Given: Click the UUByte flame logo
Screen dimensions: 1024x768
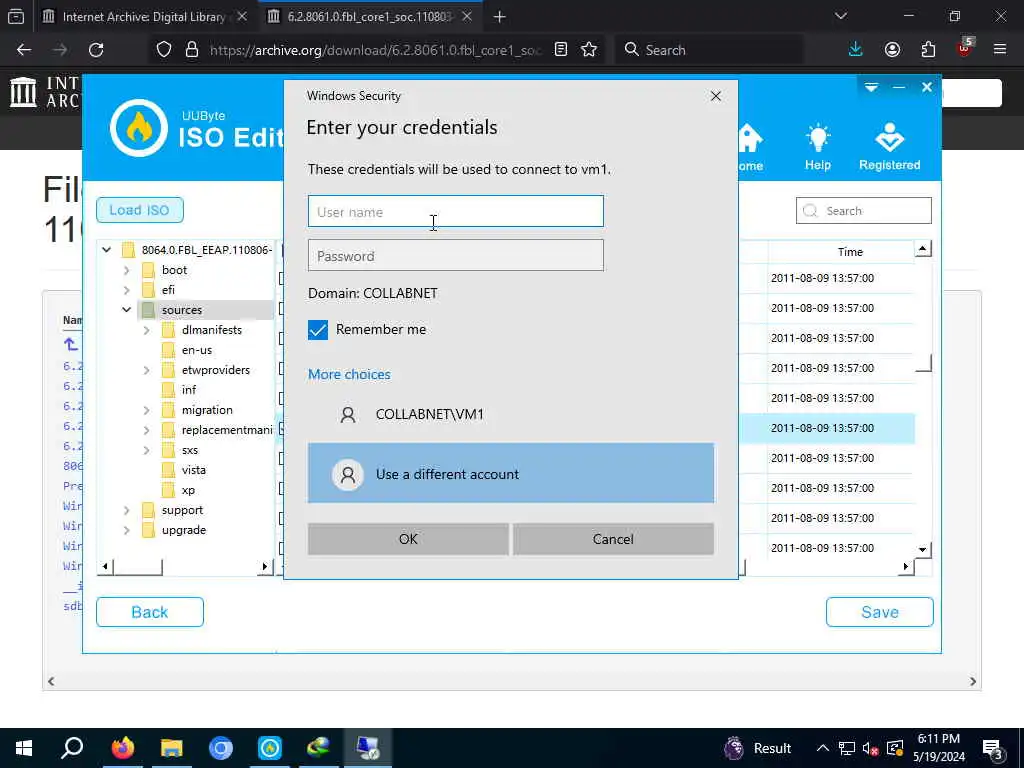Looking at the screenshot, I should tap(138, 127).
